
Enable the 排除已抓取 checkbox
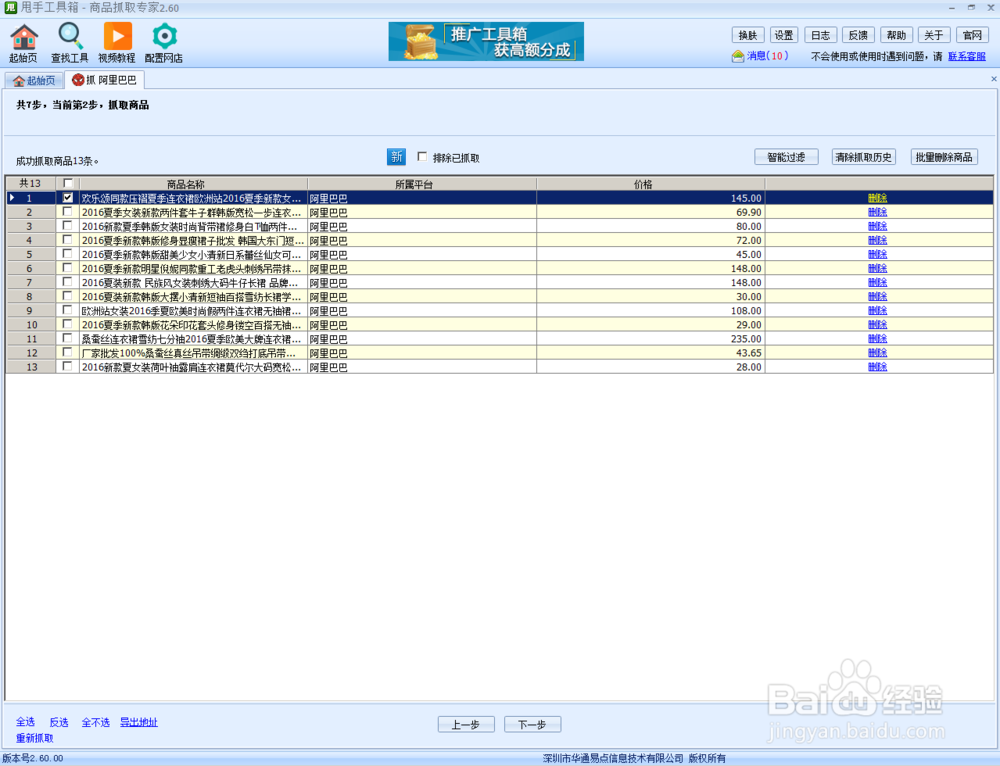pyautogui.click(x=422, y=156)
